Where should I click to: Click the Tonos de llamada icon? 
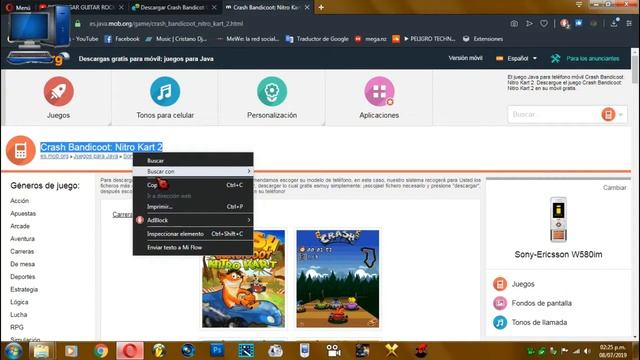point(500,322)
